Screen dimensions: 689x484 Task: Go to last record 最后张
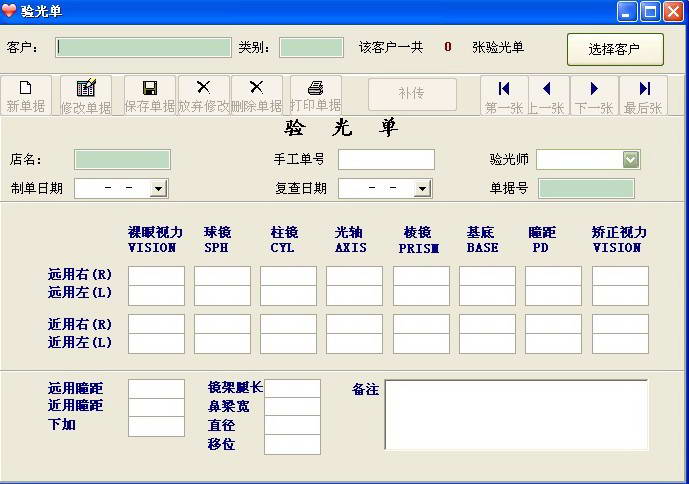coord(644,95)
